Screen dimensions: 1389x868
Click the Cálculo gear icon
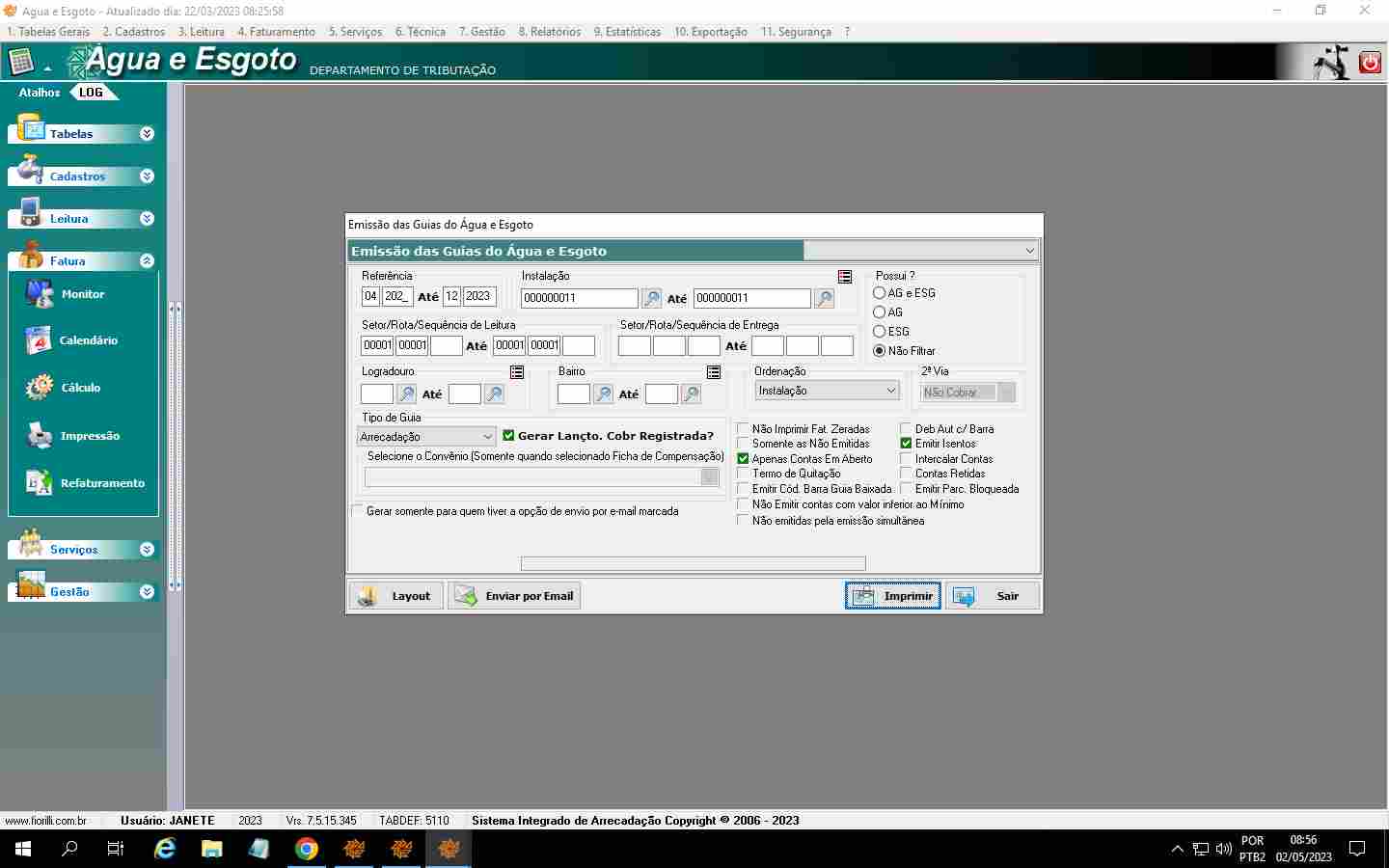coord(41,388)
